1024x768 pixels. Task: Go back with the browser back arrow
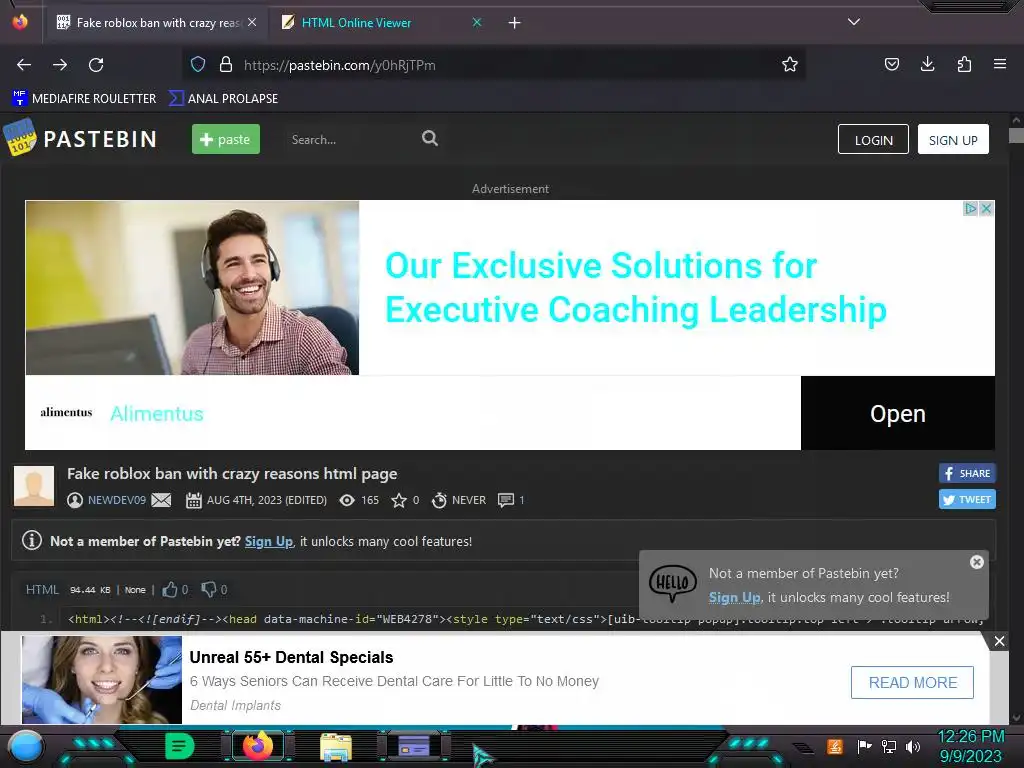coord(24,65)
